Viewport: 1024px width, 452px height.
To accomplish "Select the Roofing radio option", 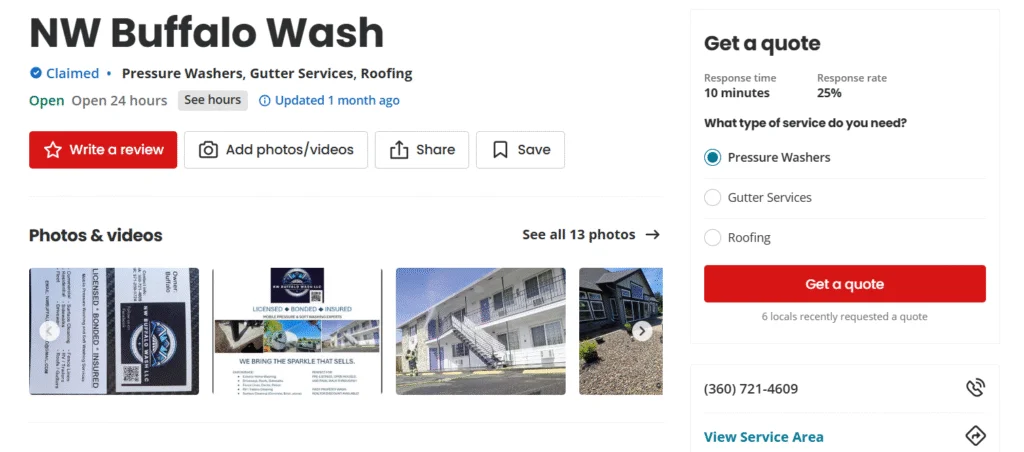I will coord(712,238).
